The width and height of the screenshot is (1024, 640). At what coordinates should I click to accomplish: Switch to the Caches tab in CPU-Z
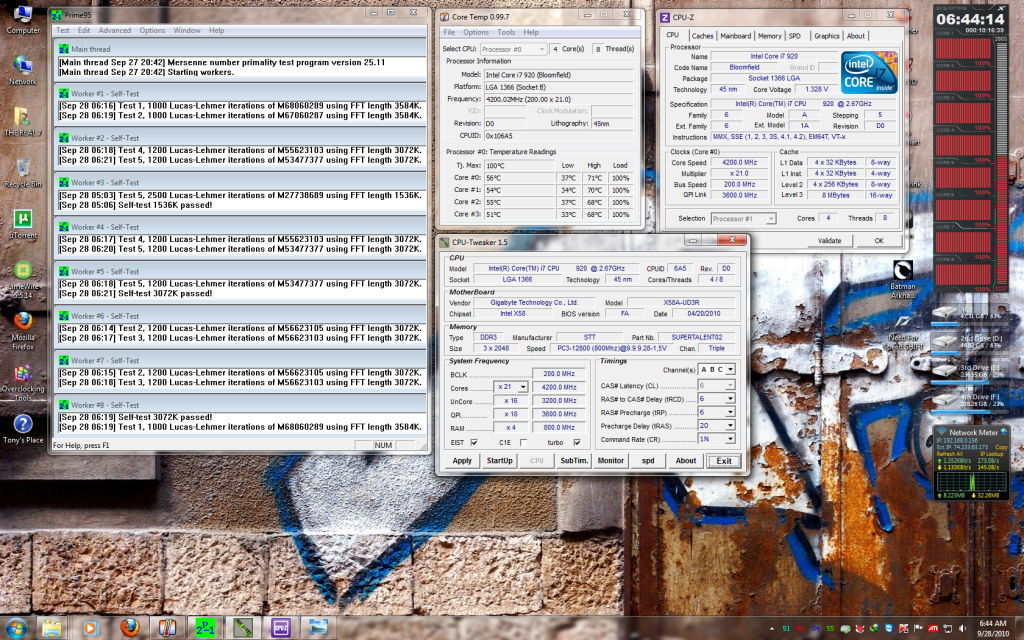coord(702,37)
